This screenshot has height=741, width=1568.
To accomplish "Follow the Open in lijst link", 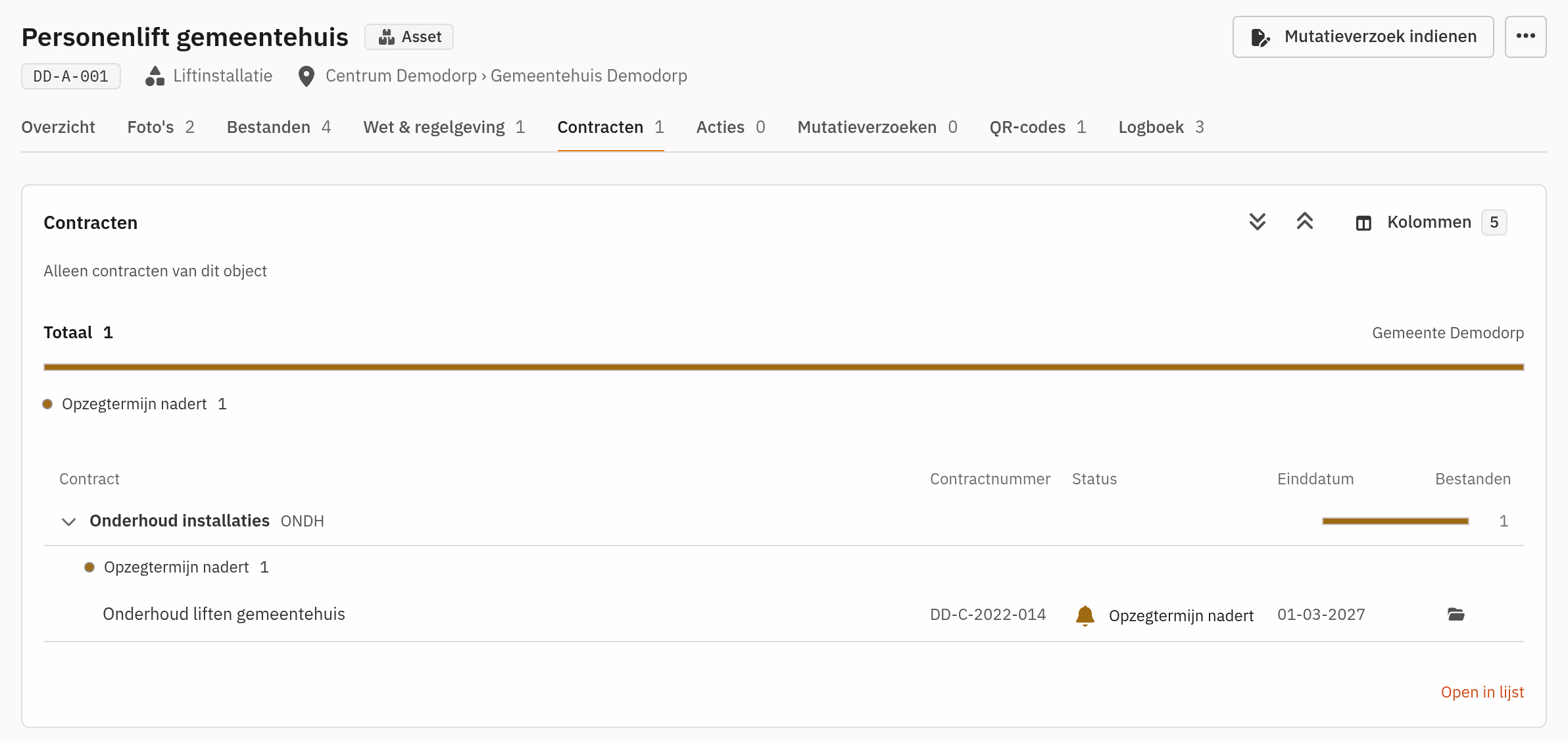I will coord(1482,692).
